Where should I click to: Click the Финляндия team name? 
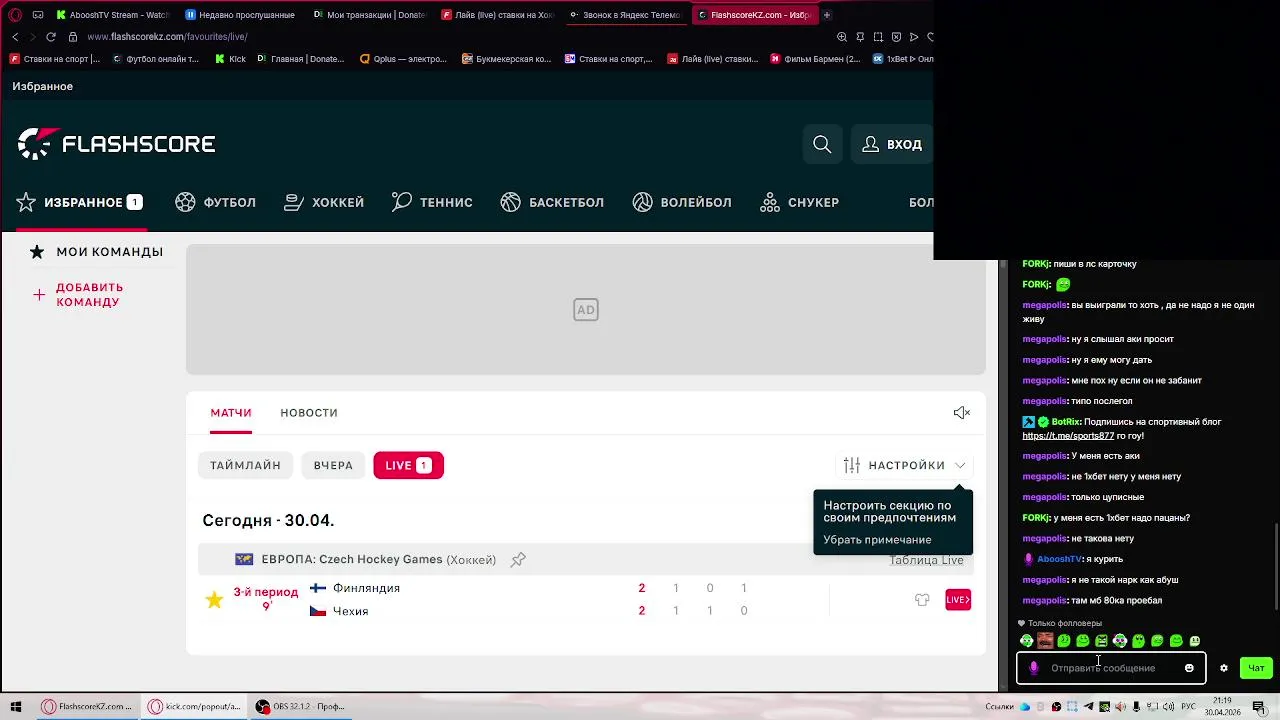[366, 588]
